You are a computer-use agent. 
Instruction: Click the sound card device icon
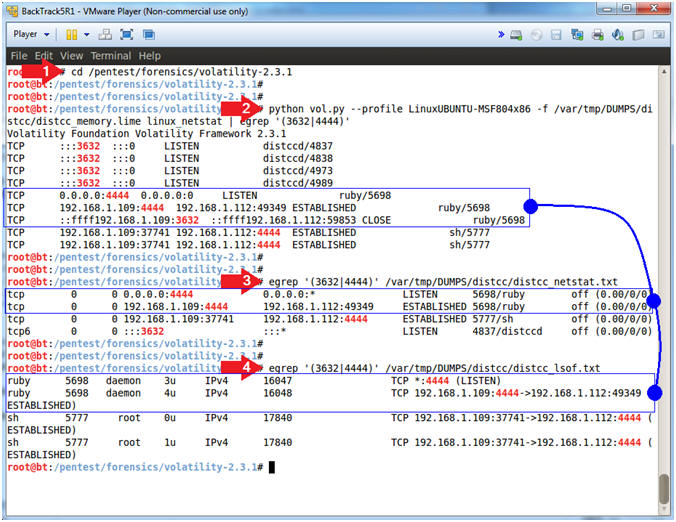tap(617, 35)
